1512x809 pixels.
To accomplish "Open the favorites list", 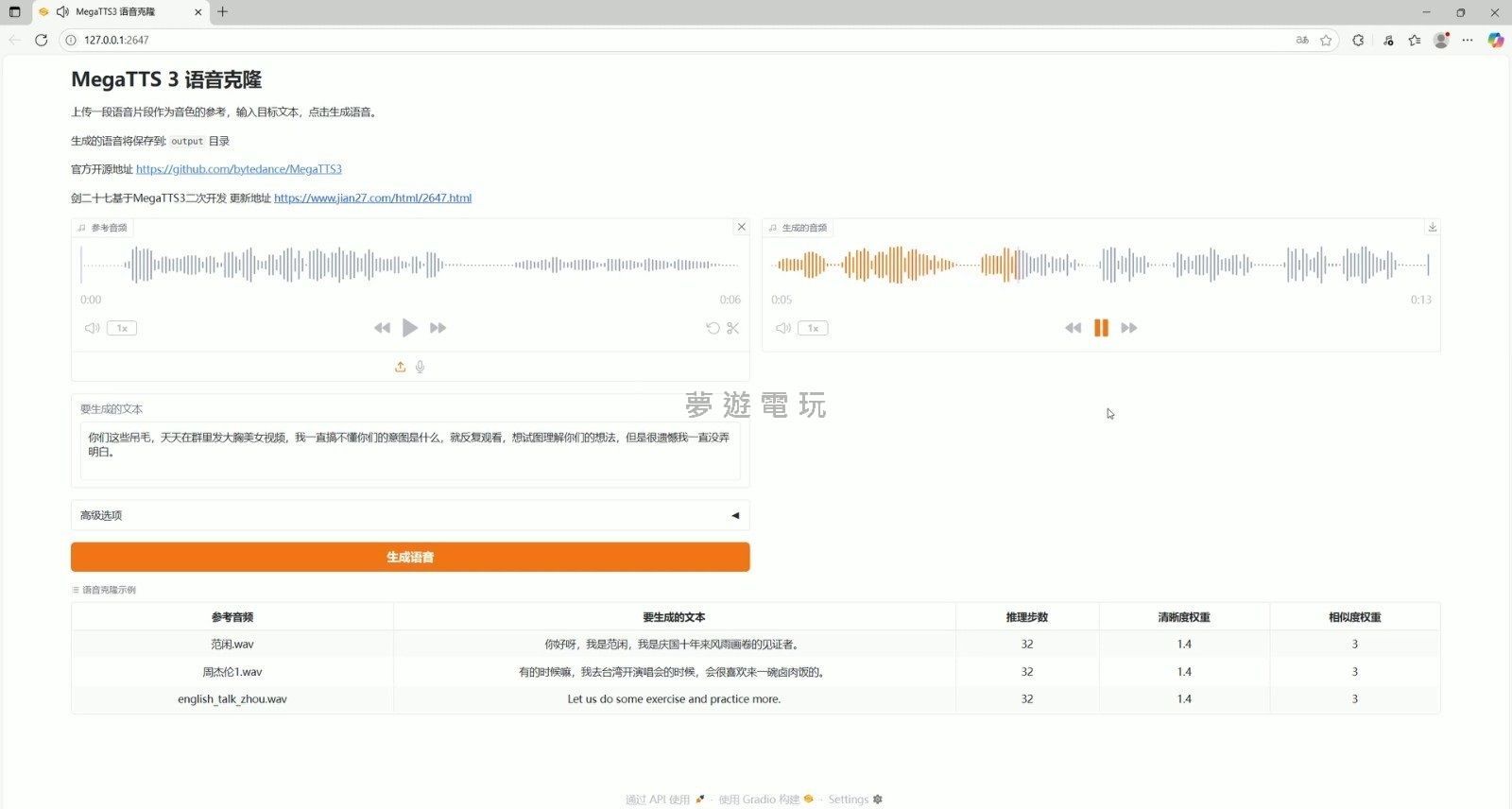I will (x=1414, y=40).
